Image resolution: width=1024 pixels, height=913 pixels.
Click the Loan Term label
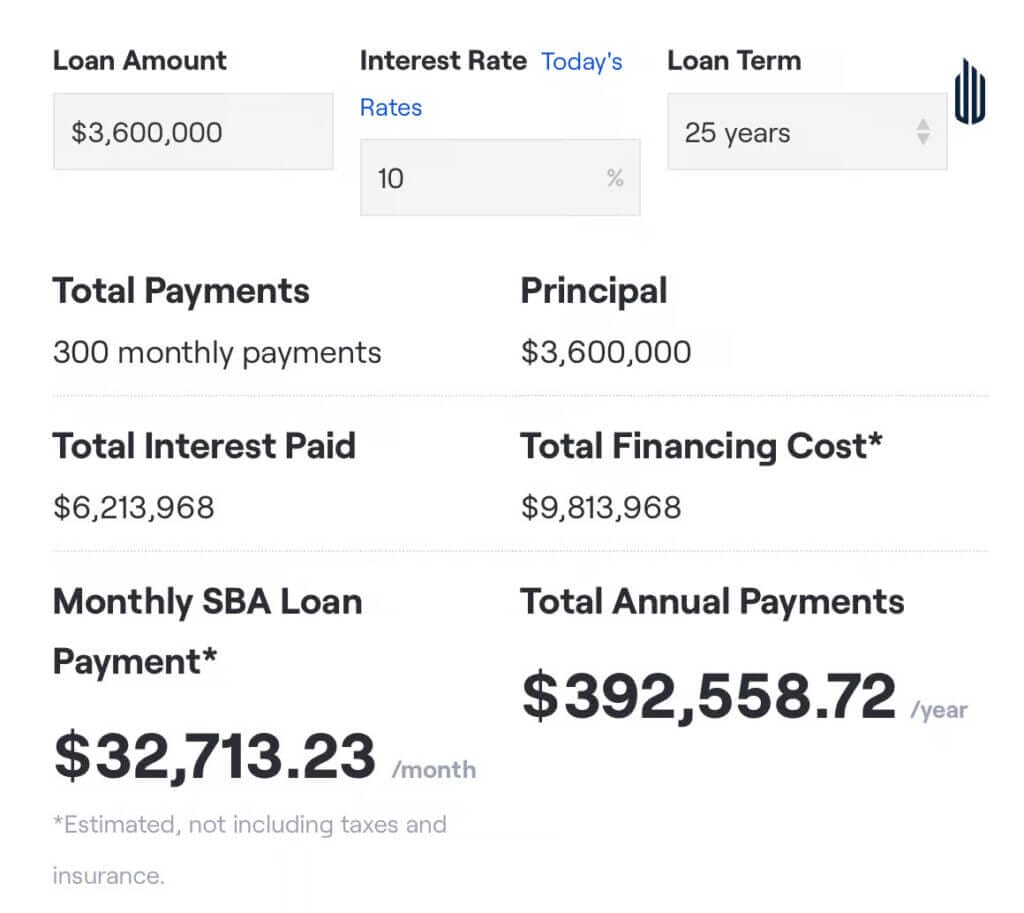coord(734,61)
